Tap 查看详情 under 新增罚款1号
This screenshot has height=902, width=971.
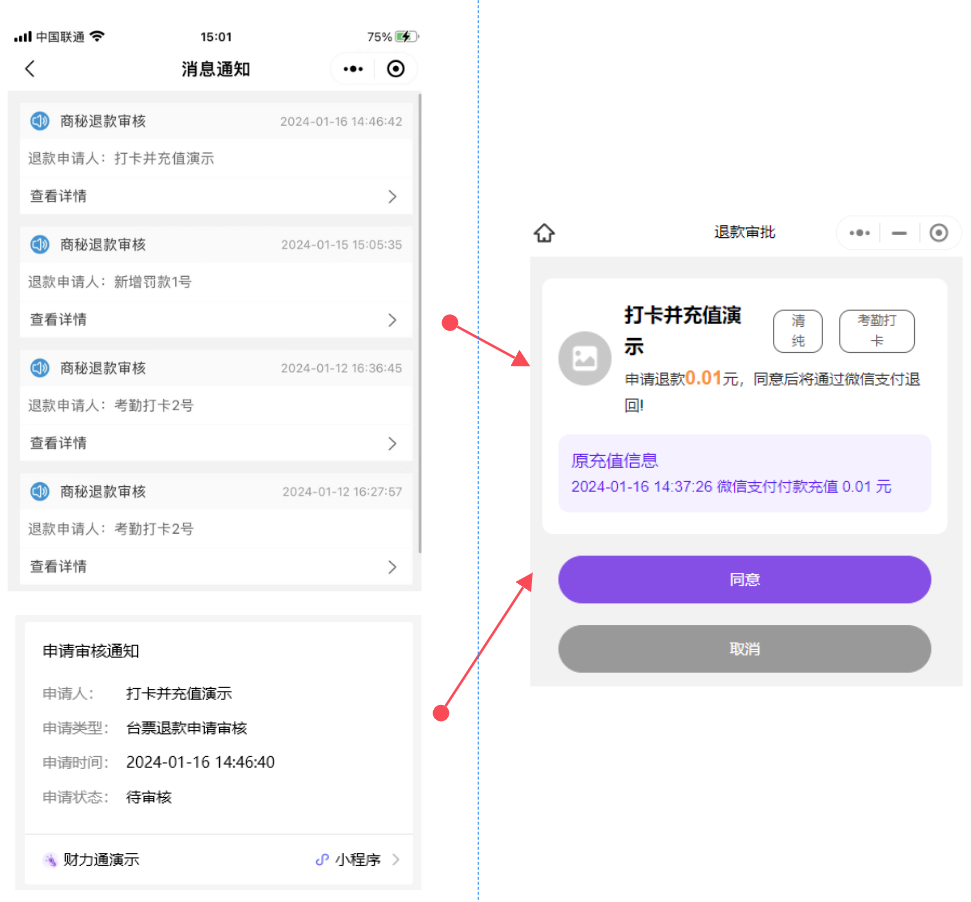(x=59, y=319)
